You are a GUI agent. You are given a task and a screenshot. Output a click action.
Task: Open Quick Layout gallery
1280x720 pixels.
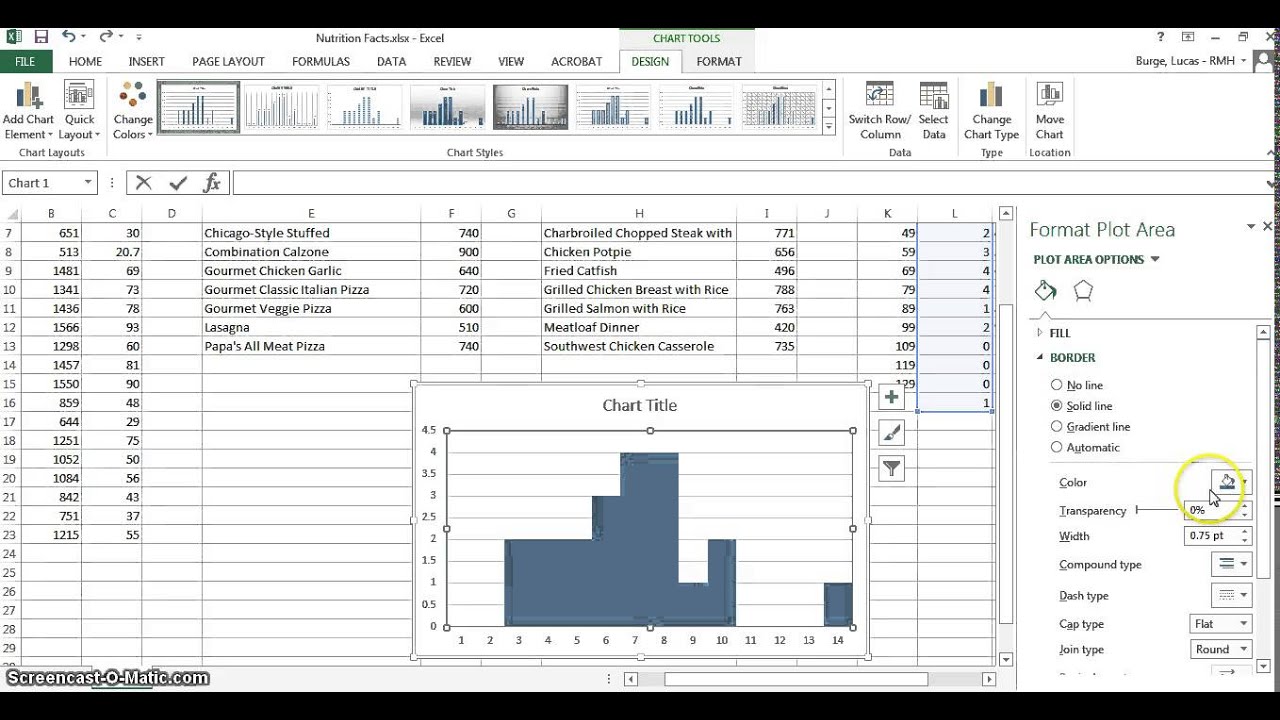79,111
